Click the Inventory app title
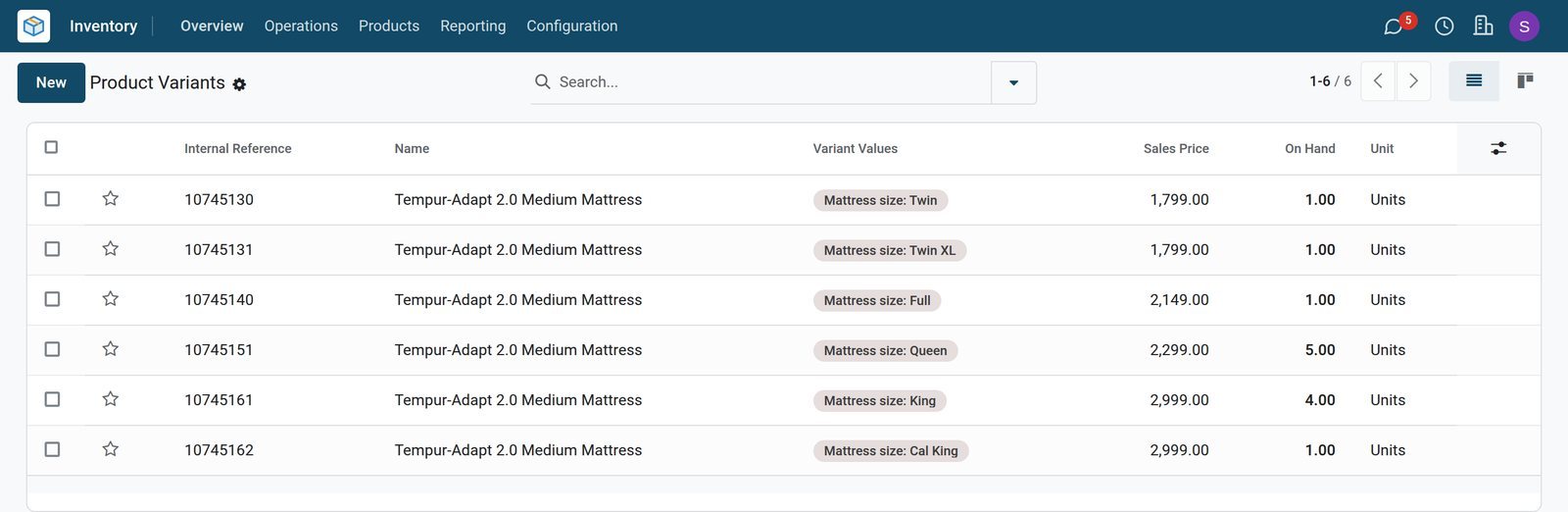This screenshot has width=1568, height=512. click(103, 26)
